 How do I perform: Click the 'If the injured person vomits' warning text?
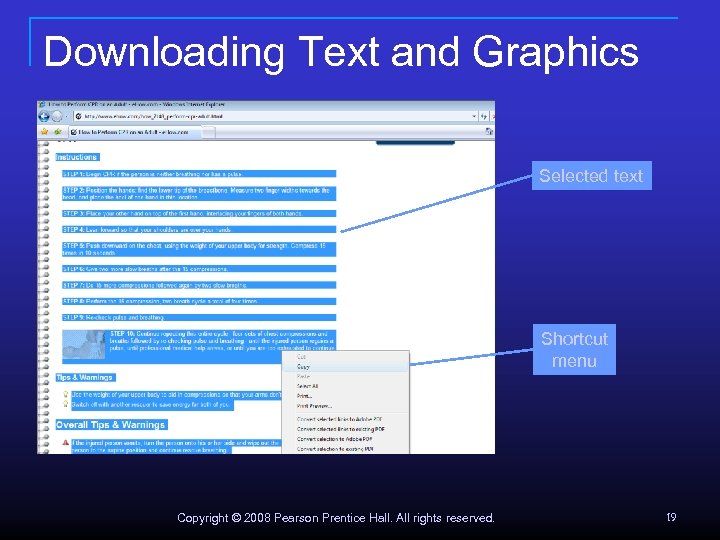[x=176, y=446]
